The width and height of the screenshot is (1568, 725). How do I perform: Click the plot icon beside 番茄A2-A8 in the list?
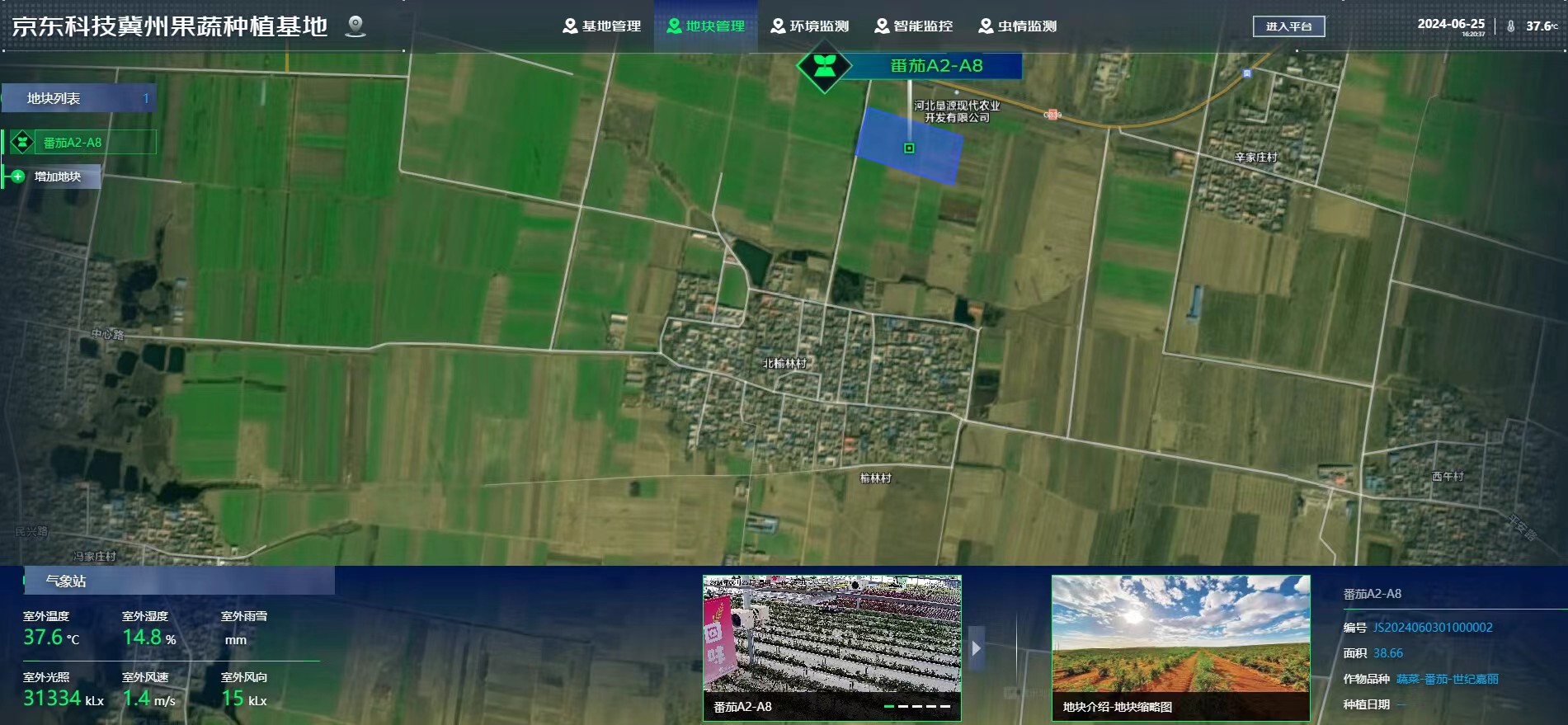[22, 143]
